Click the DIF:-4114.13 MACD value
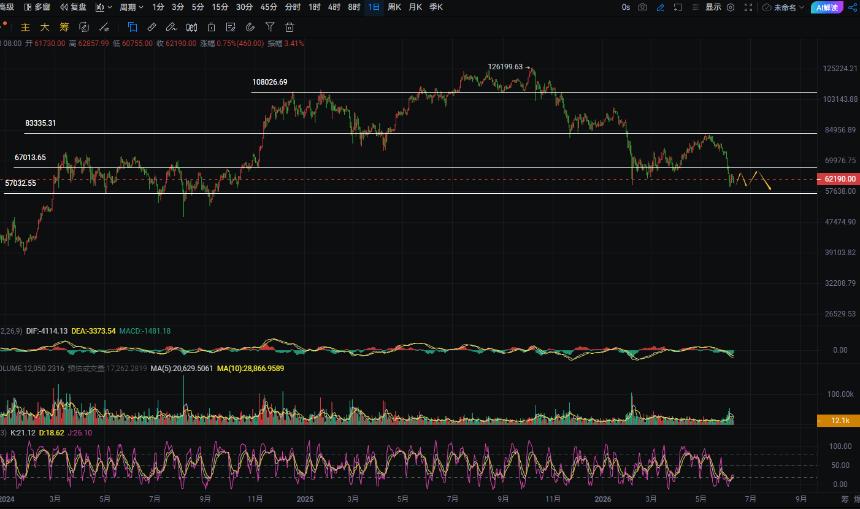Image resolution: width=860 pixels, height=509 pixels. (47, 331)
